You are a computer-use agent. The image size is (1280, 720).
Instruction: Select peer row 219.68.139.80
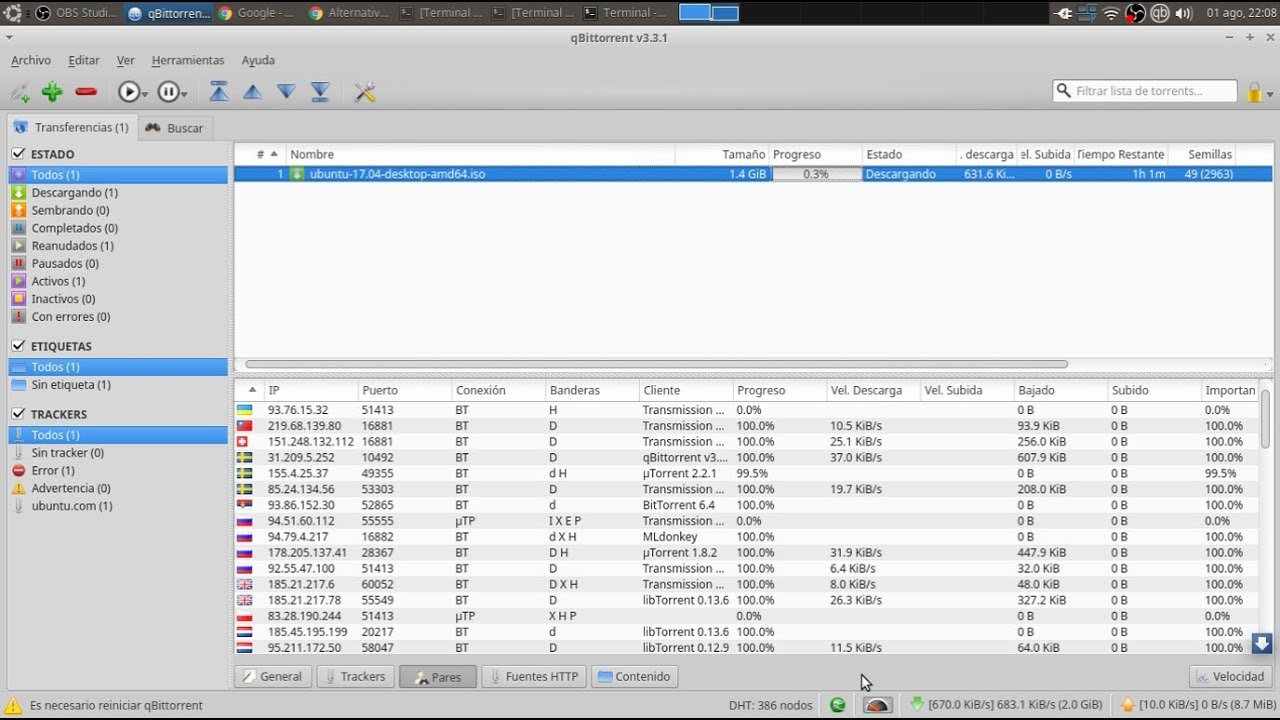pos(747,426)
